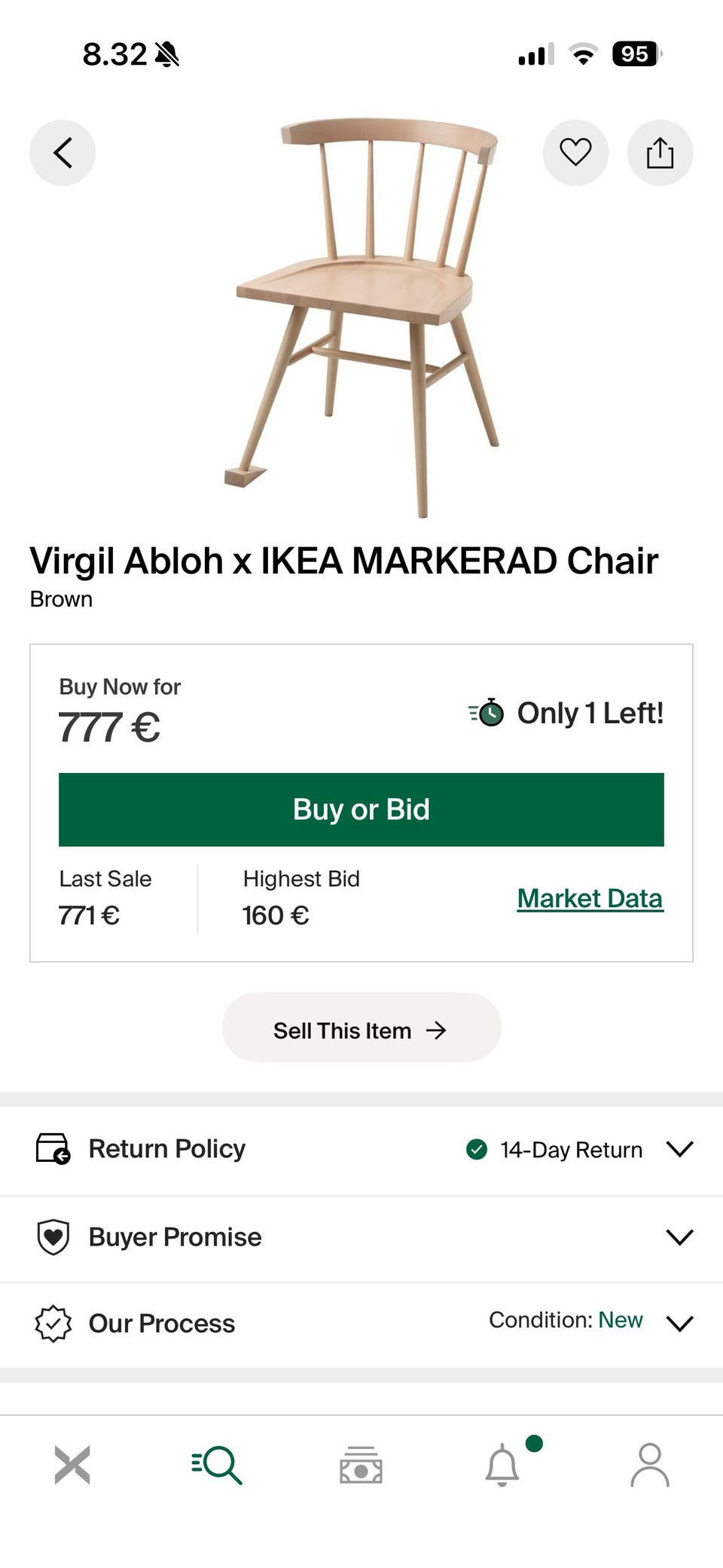Screen dimensions: 723x1568
Task: Open the profile account icon
Action: (649, 1465)
